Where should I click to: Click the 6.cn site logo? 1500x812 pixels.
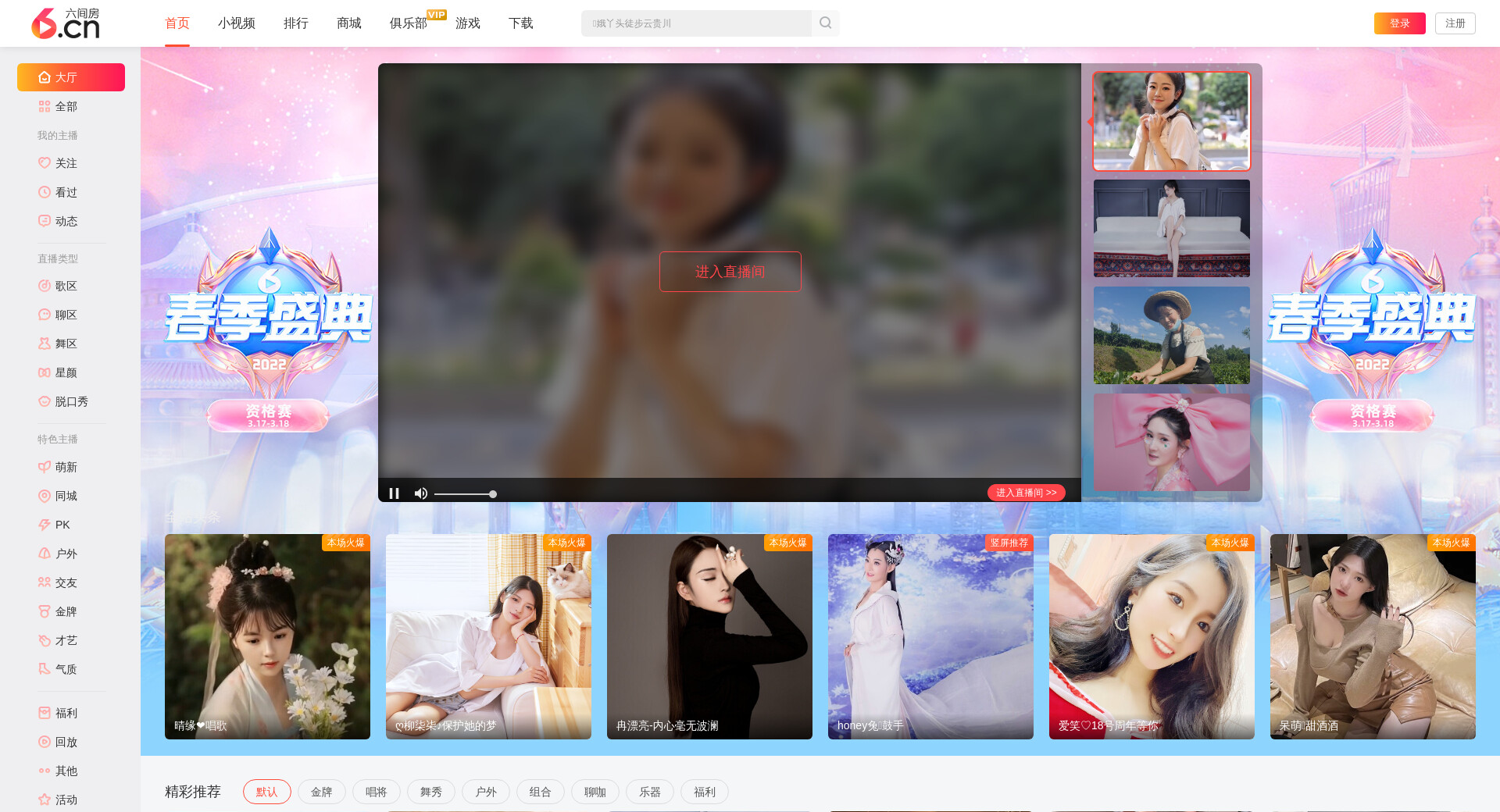(x=66, y=23)
